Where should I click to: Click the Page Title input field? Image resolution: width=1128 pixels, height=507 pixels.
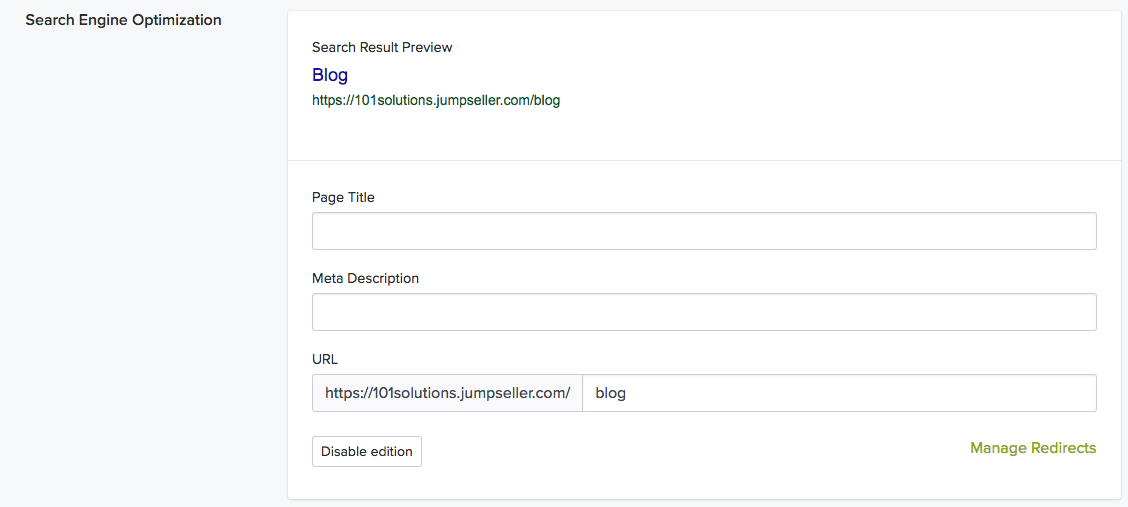coord(704,231)
